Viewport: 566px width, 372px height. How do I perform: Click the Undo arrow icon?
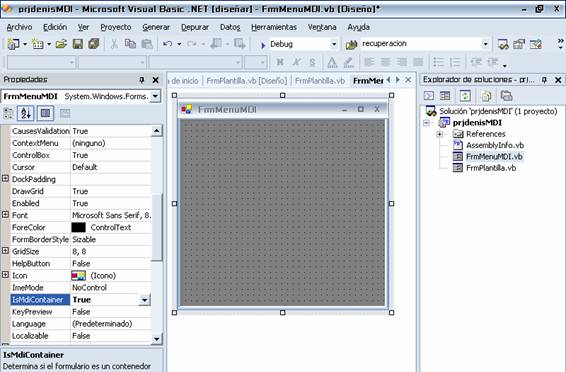pyautogui.click(x=167, y=44)
